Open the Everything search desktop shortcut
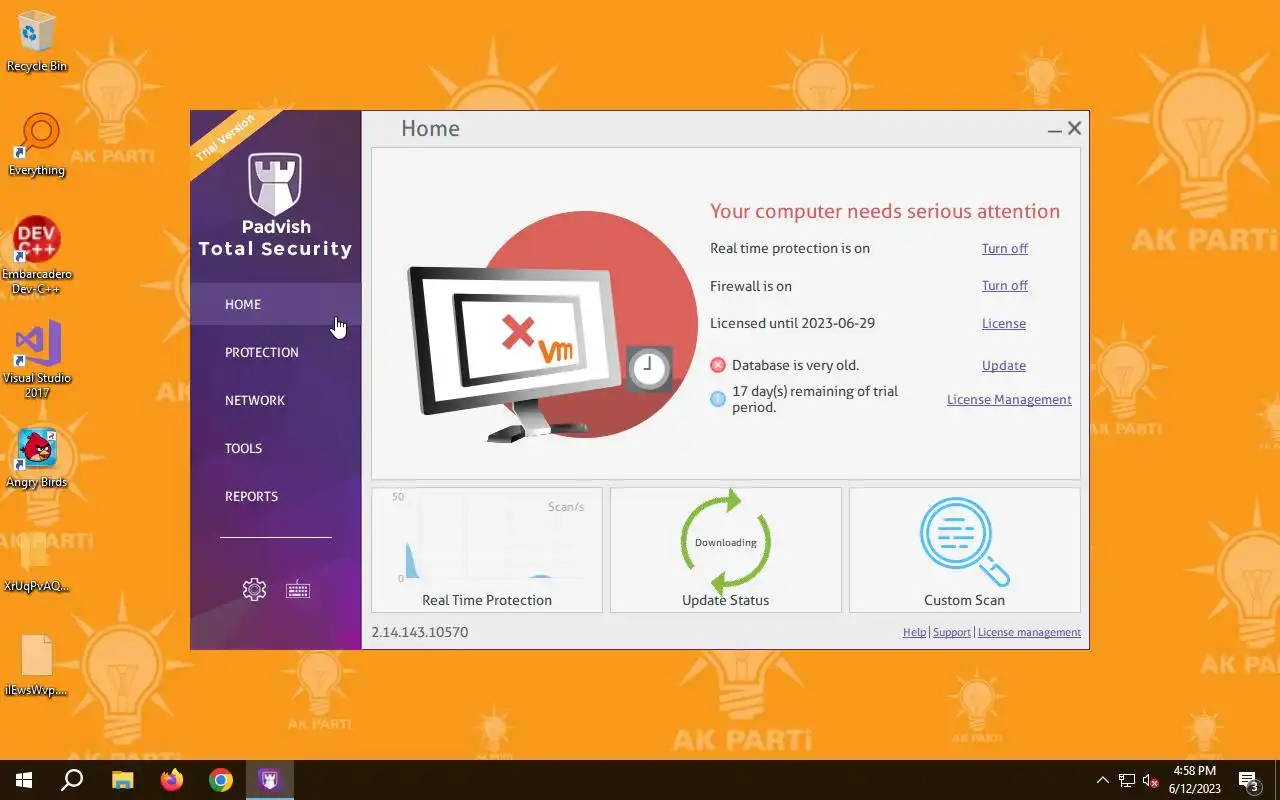Viewport: 1280px width, 800px height. tap(37, 145)
